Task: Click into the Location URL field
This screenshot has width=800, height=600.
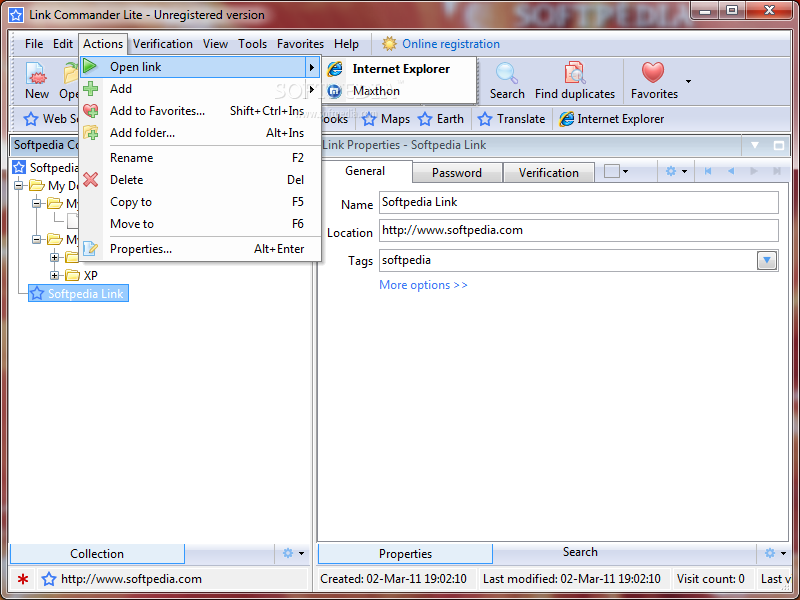Action: (579, 230)
